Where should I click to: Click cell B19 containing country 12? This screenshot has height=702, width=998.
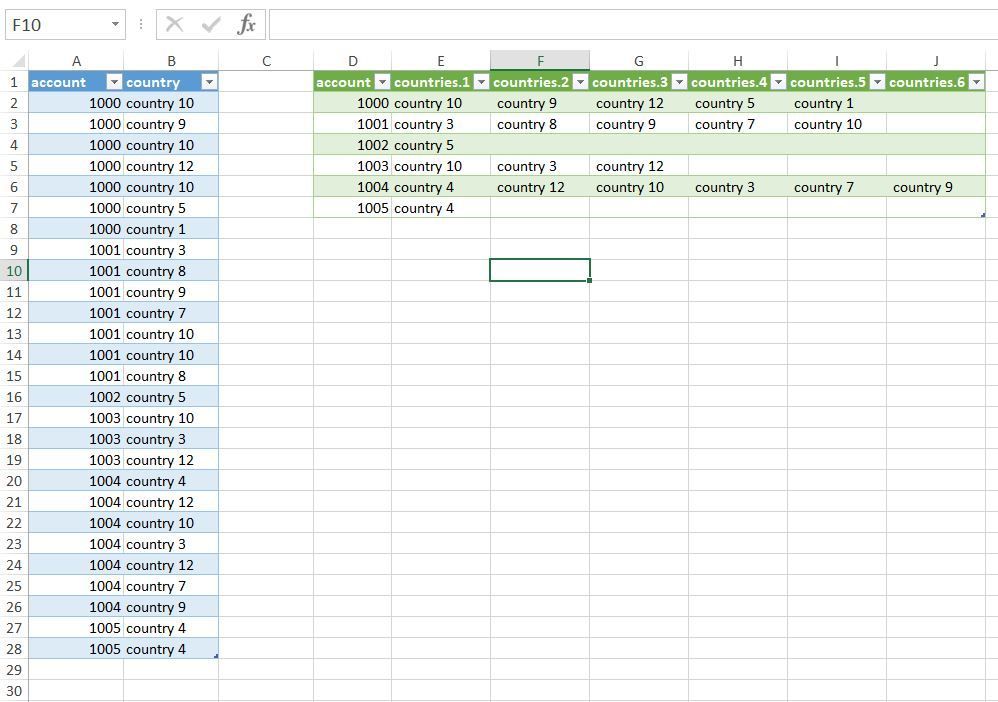click(171, 460)
